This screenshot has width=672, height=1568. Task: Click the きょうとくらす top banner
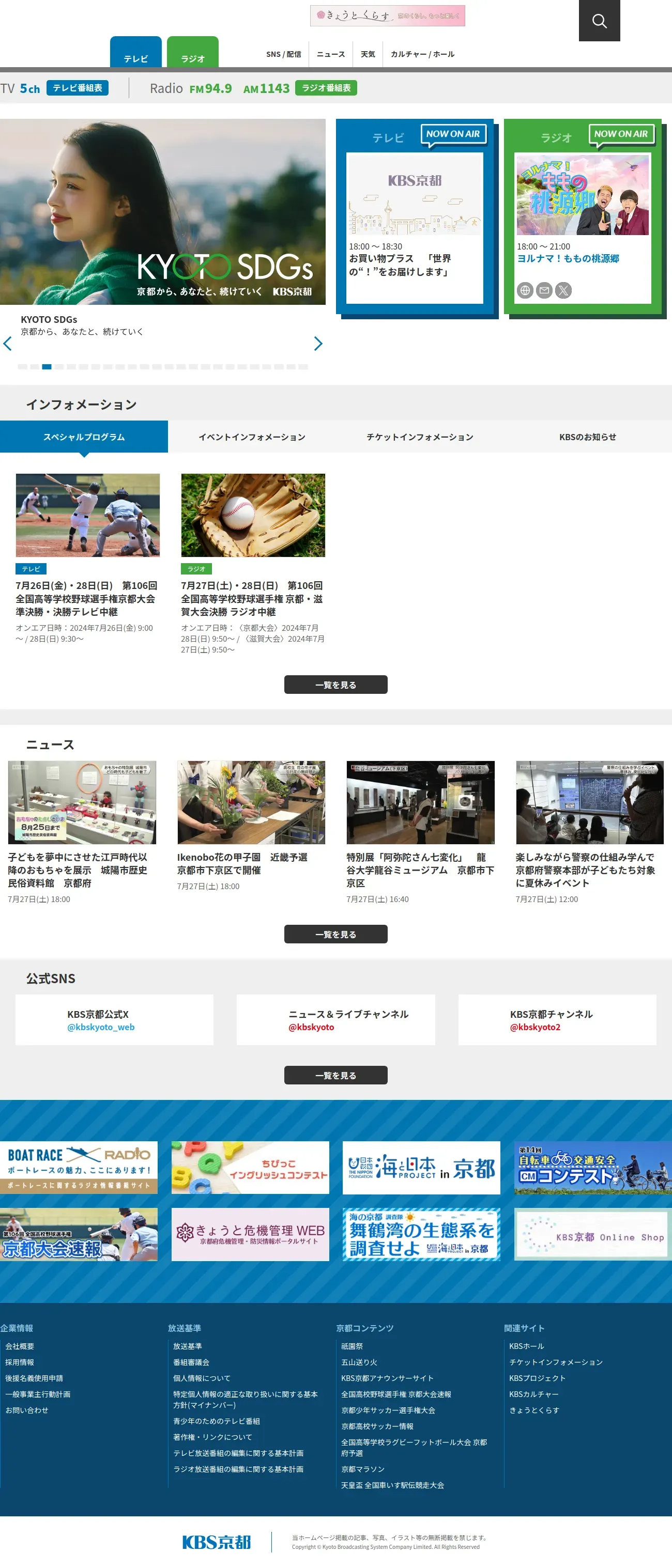pos(388,16)
